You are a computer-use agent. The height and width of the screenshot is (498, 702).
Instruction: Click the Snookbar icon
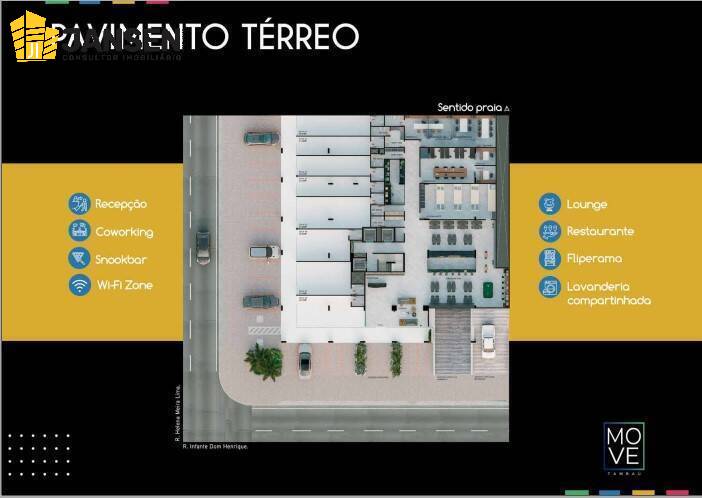tap(80, 258)
